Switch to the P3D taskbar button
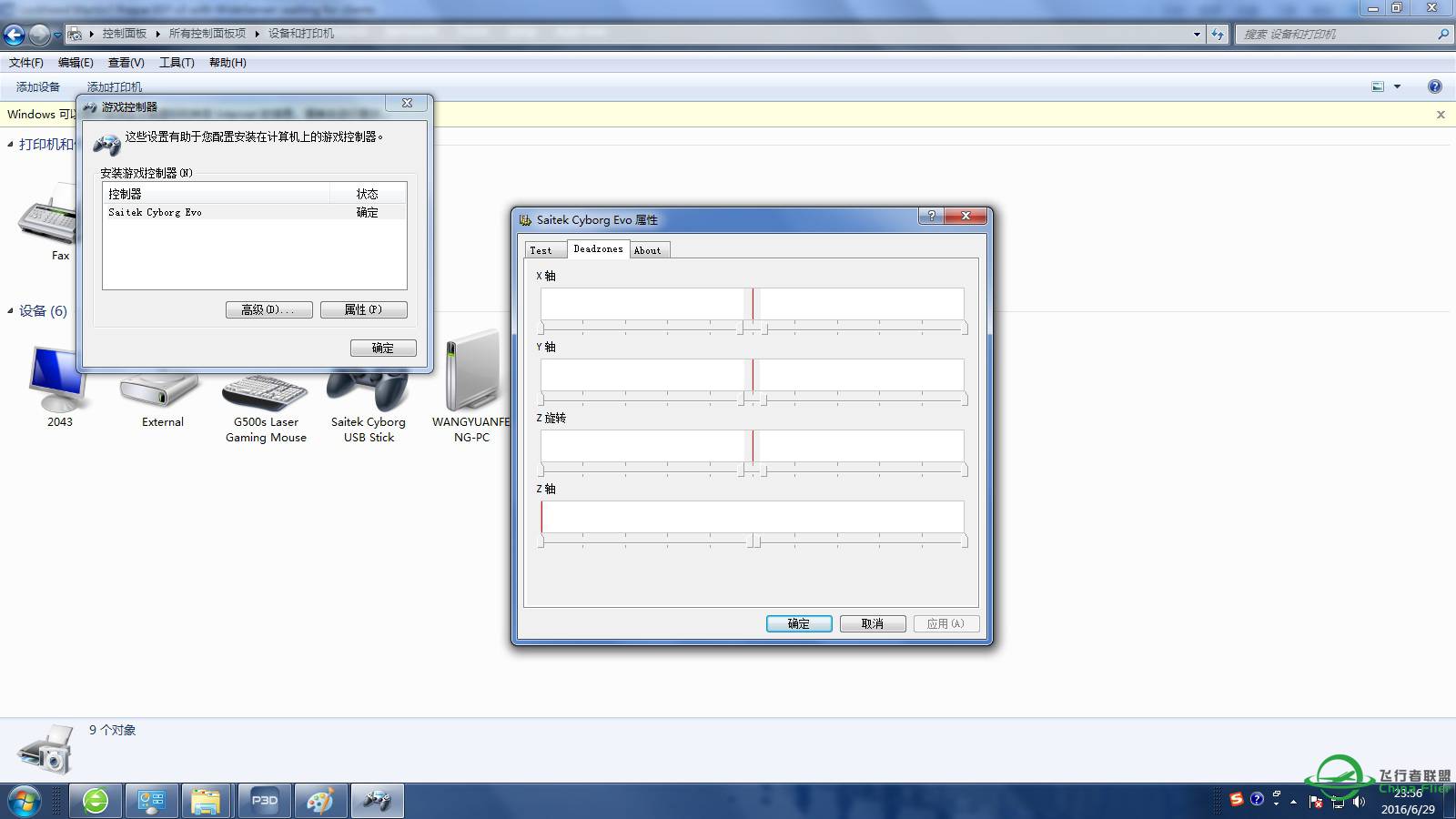Viewport: 1456px width, 819px height. pos(264,801)
